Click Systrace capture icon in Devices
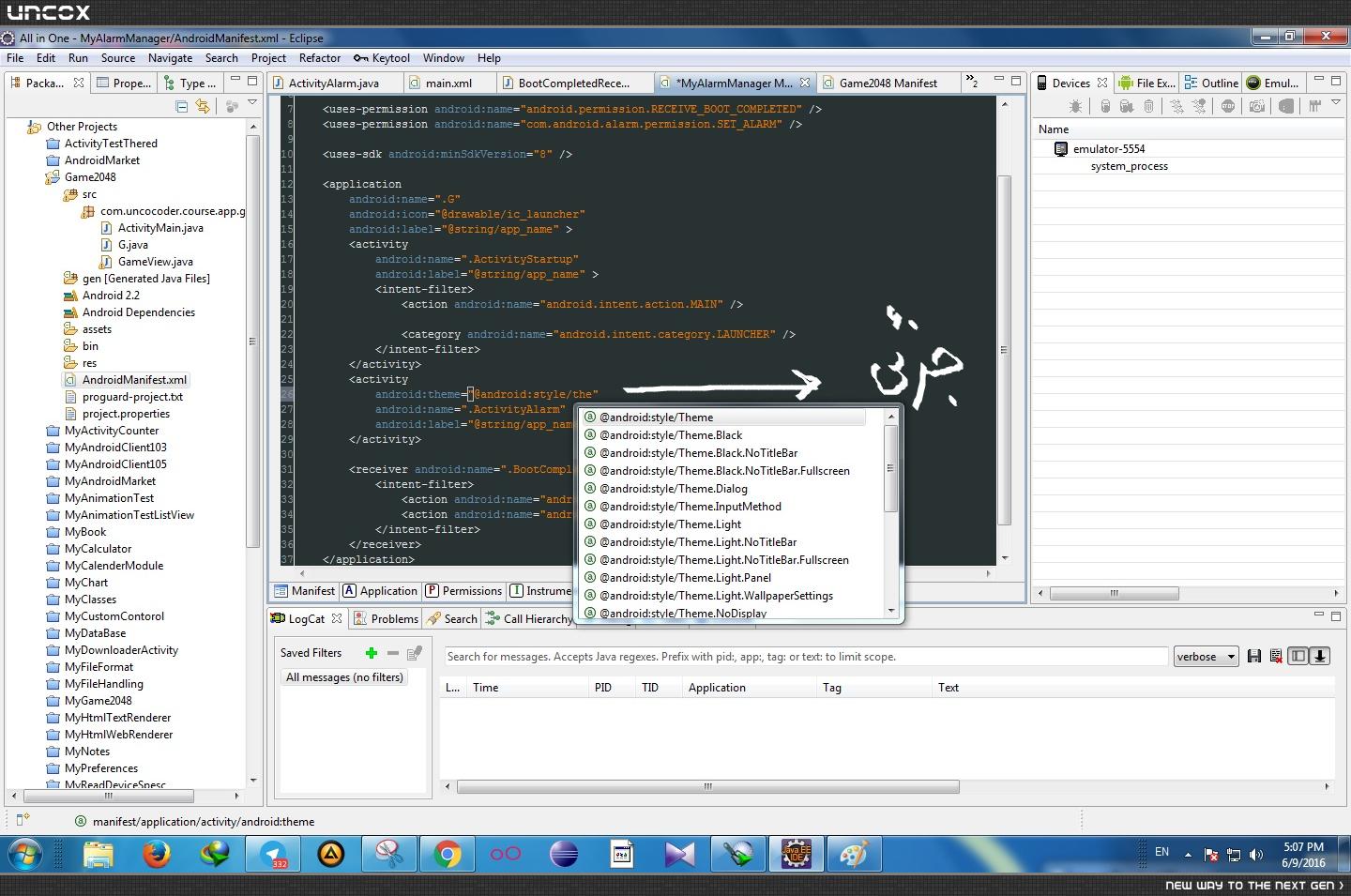 pos(1314,106)
